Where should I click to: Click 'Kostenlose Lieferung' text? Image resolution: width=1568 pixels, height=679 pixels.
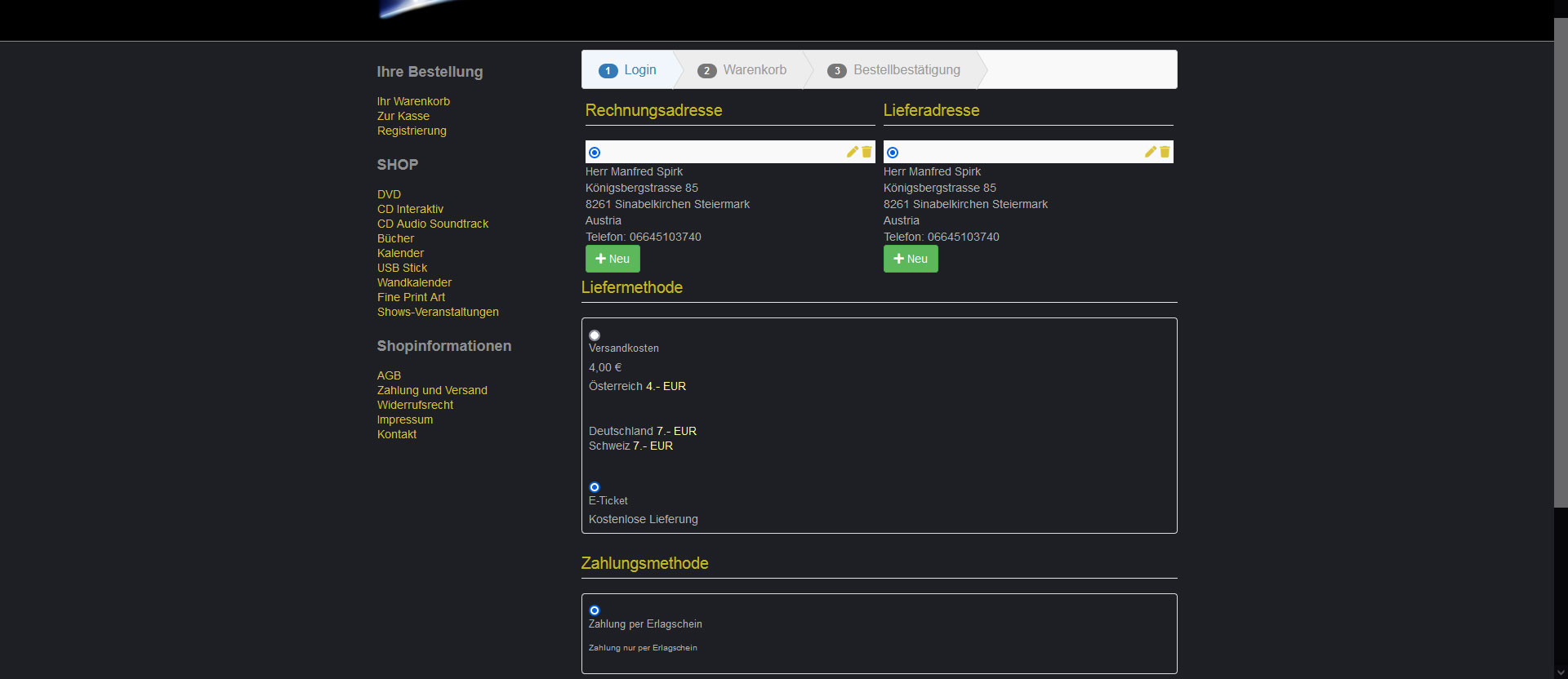pos(644,519)
